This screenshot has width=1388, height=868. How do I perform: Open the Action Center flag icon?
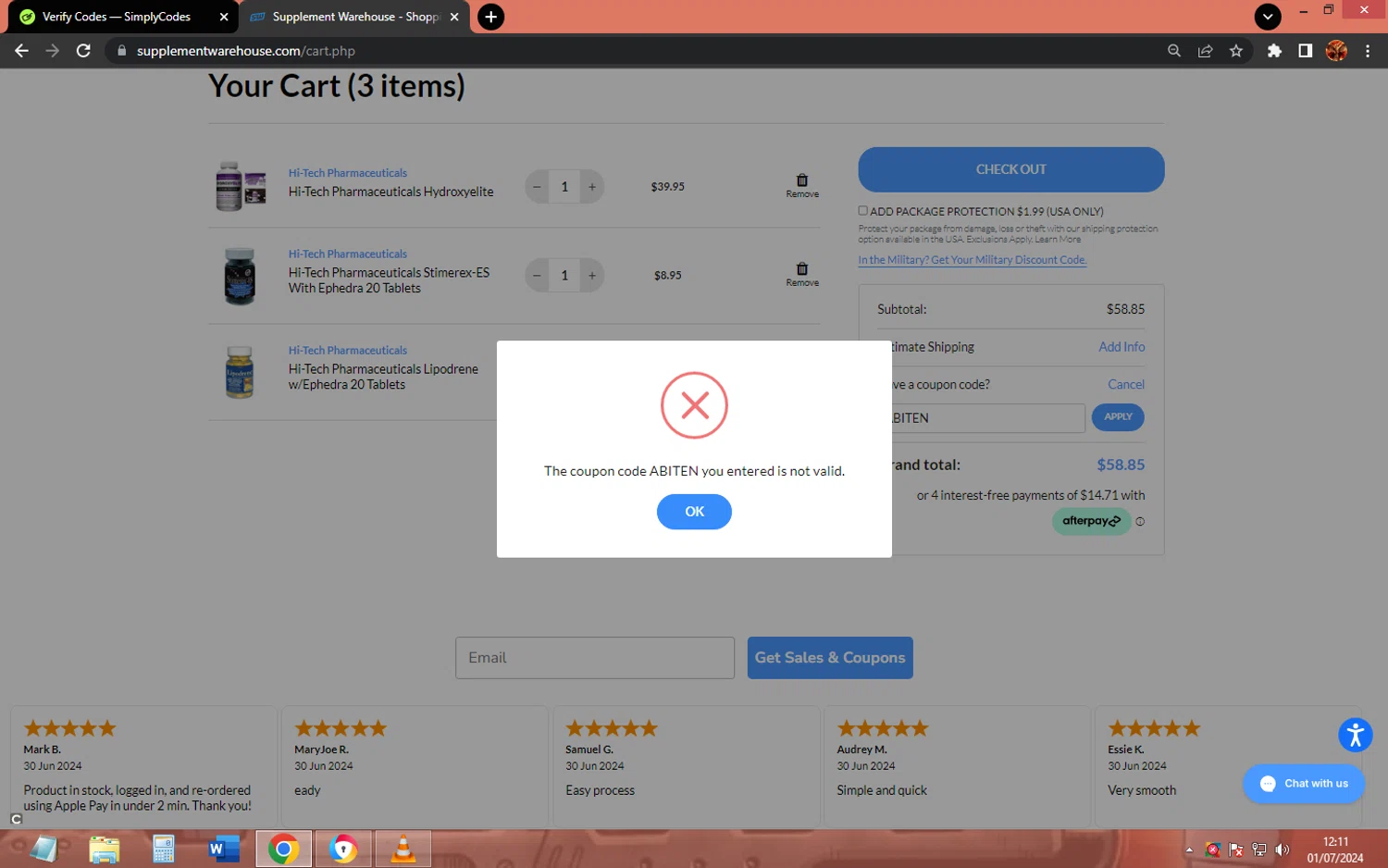(x=1235, y=849)
